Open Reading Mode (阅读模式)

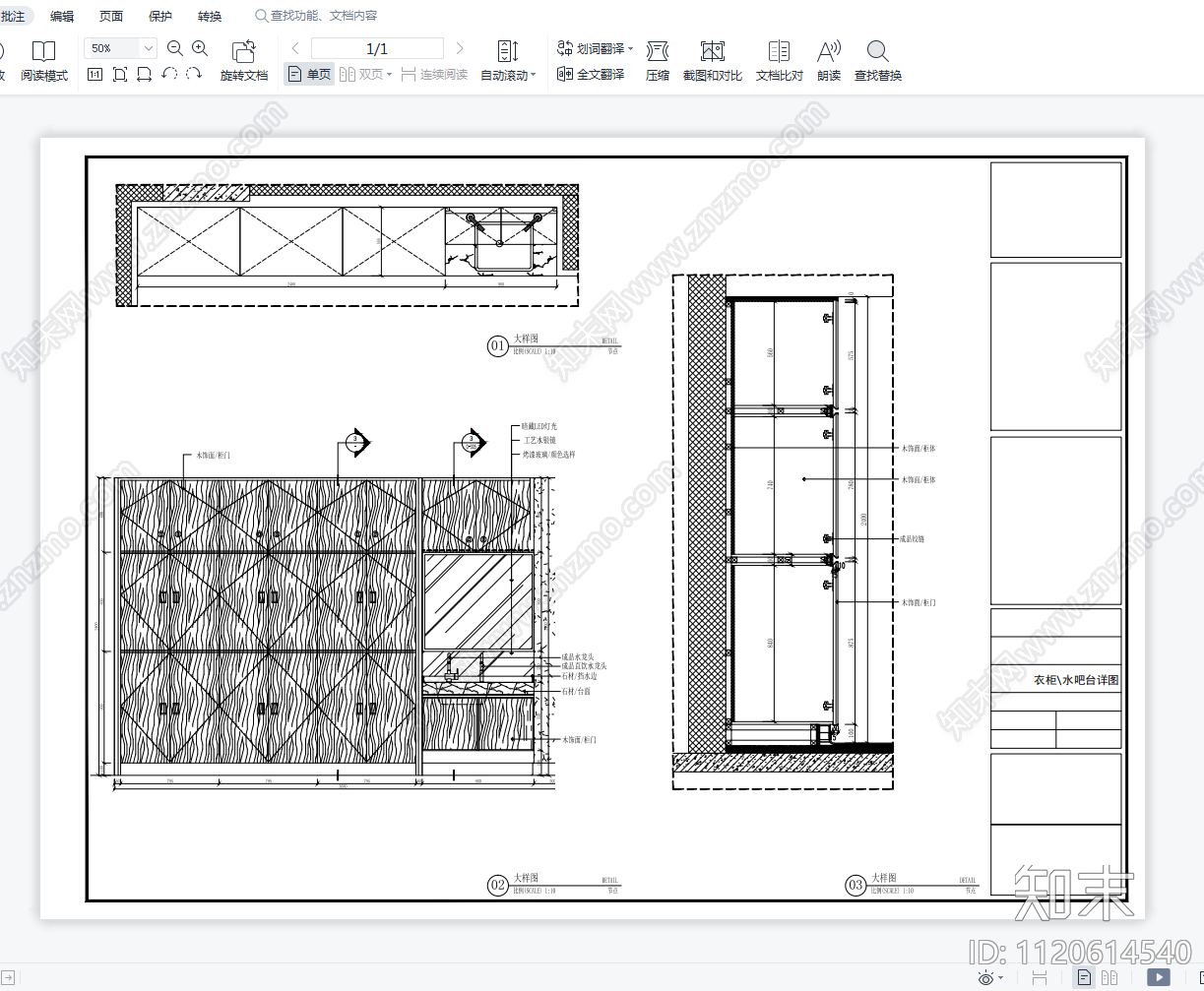coord(44,61)
